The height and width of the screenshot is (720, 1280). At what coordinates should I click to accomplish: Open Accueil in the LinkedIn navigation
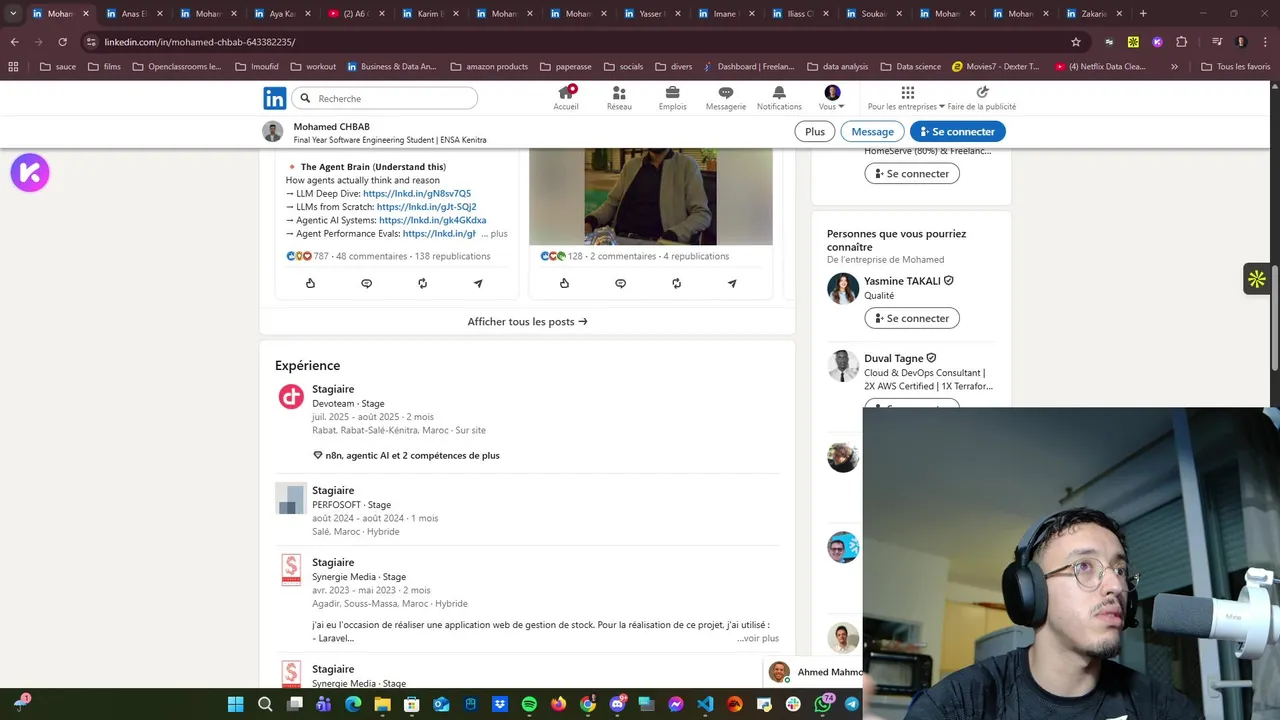[x=566, y=98]
